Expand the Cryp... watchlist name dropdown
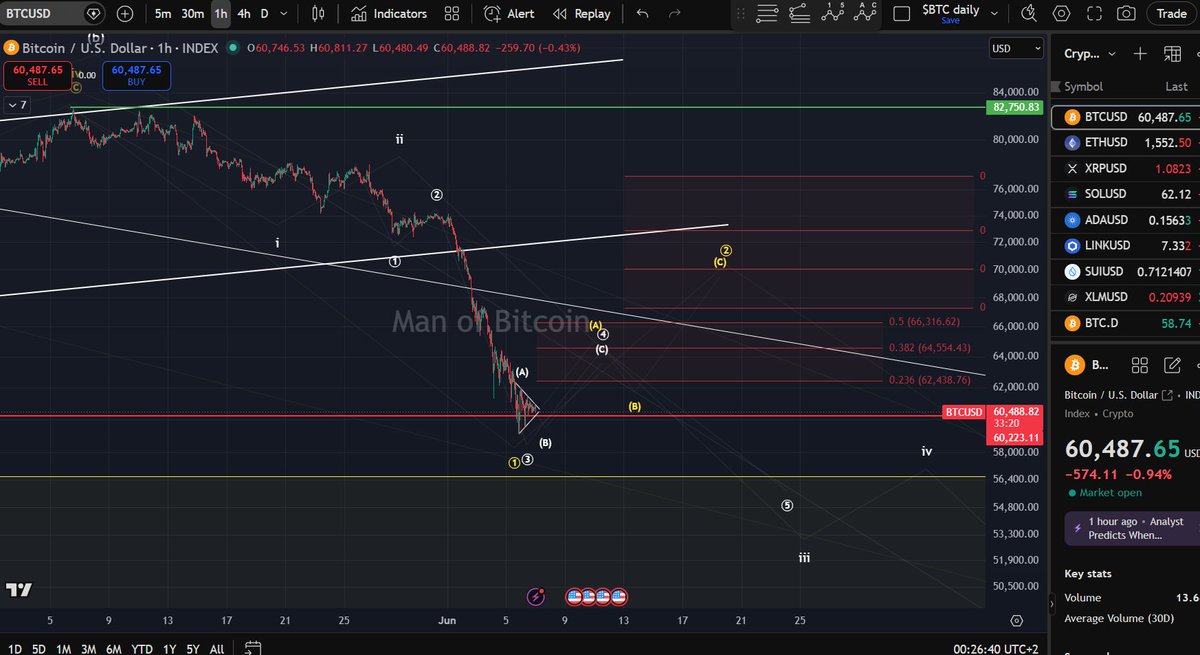 click(x=1088, y=54)
